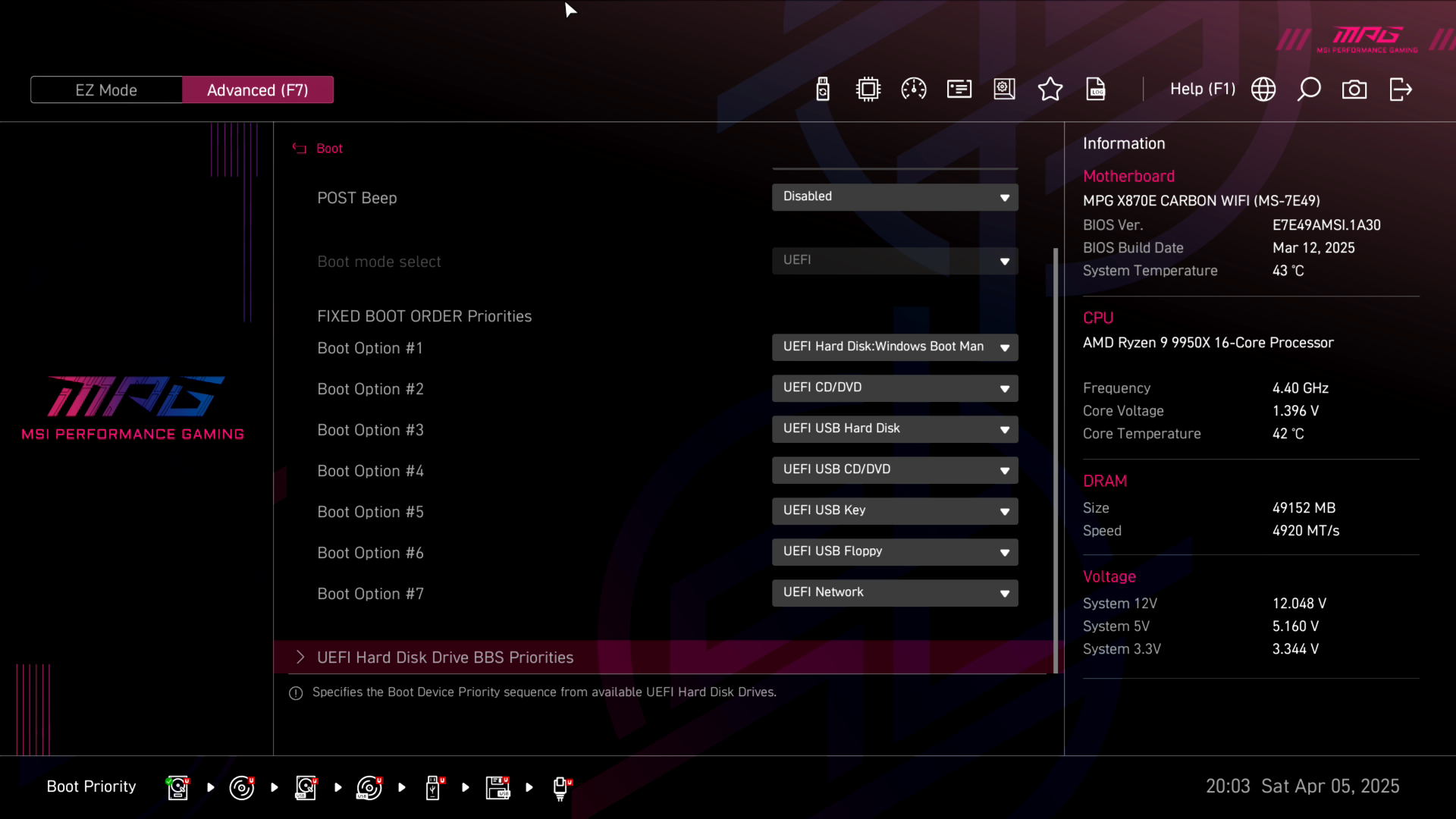The width and height of the screenshot is (1456, 819).
Task: Expand UEFI Hard Disk Drive BBS Priorities
Action: [x=445, y=657]
